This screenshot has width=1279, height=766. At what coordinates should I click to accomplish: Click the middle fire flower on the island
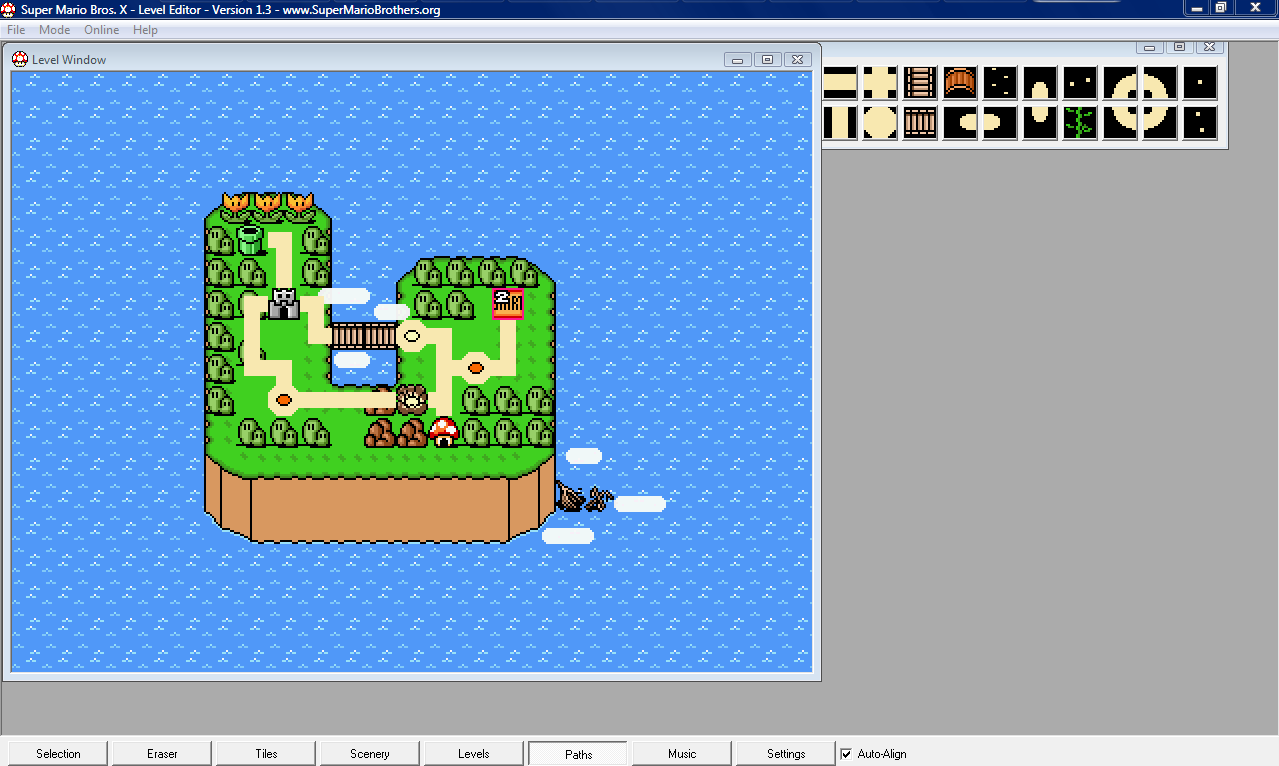point(268,206)
